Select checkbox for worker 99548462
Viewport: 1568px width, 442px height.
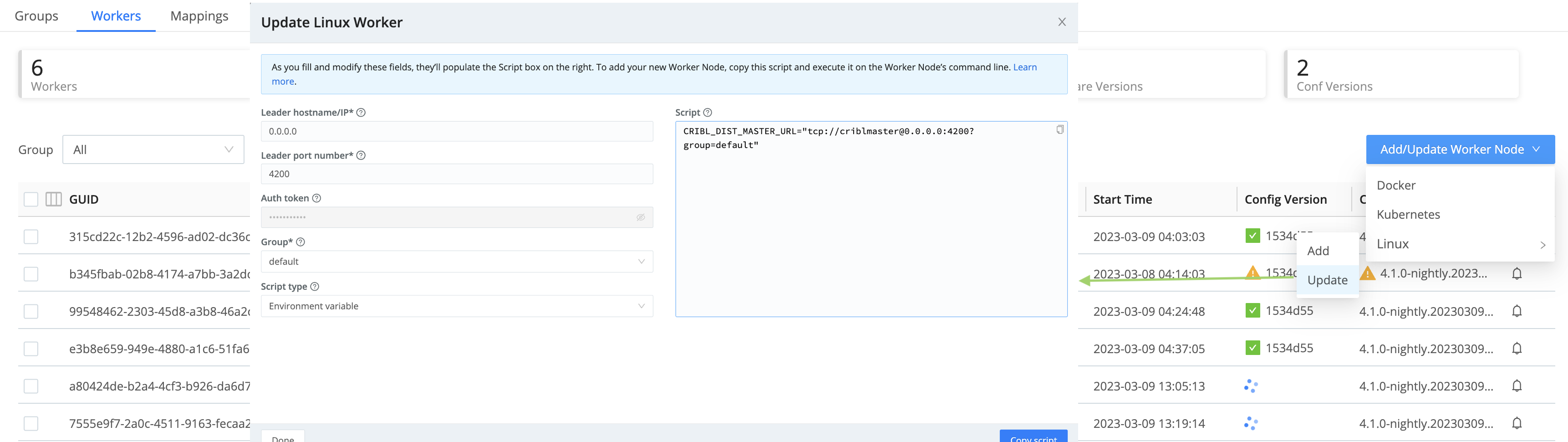(31, 311)
